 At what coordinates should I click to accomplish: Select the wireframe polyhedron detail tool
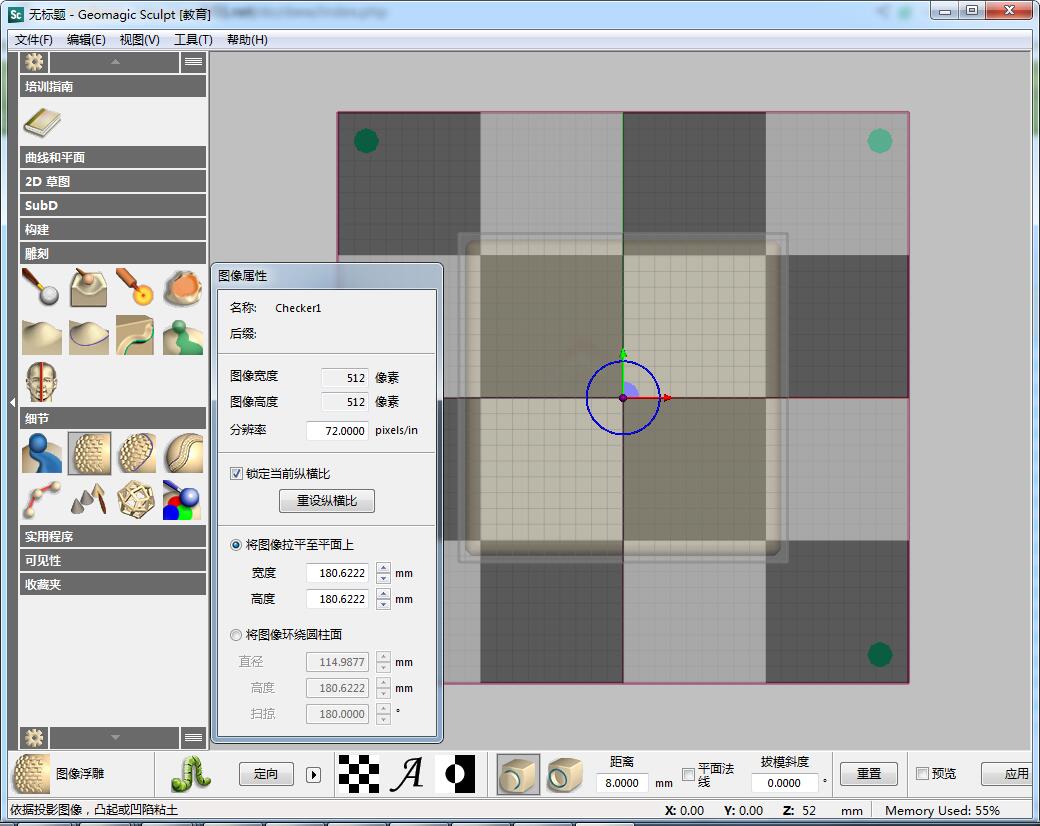[x=135, y=499]
